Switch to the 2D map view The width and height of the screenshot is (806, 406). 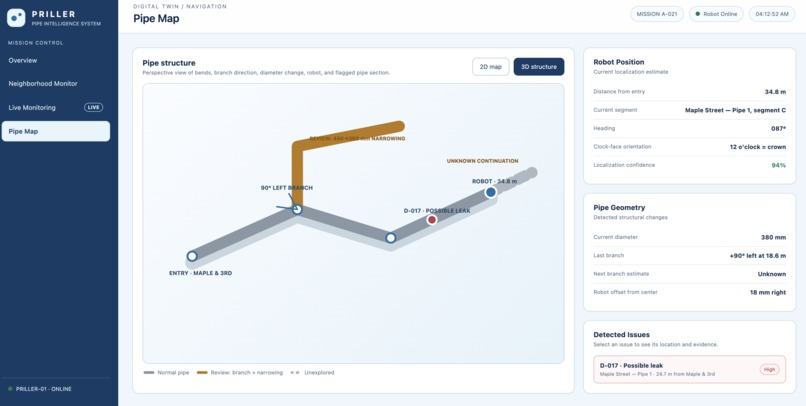490,67
